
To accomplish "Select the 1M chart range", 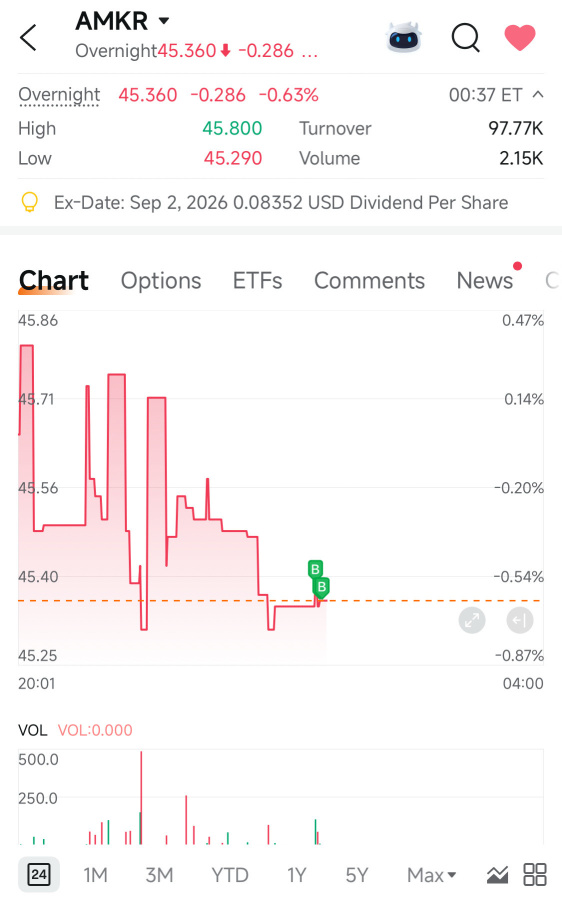I will (95, 875).
